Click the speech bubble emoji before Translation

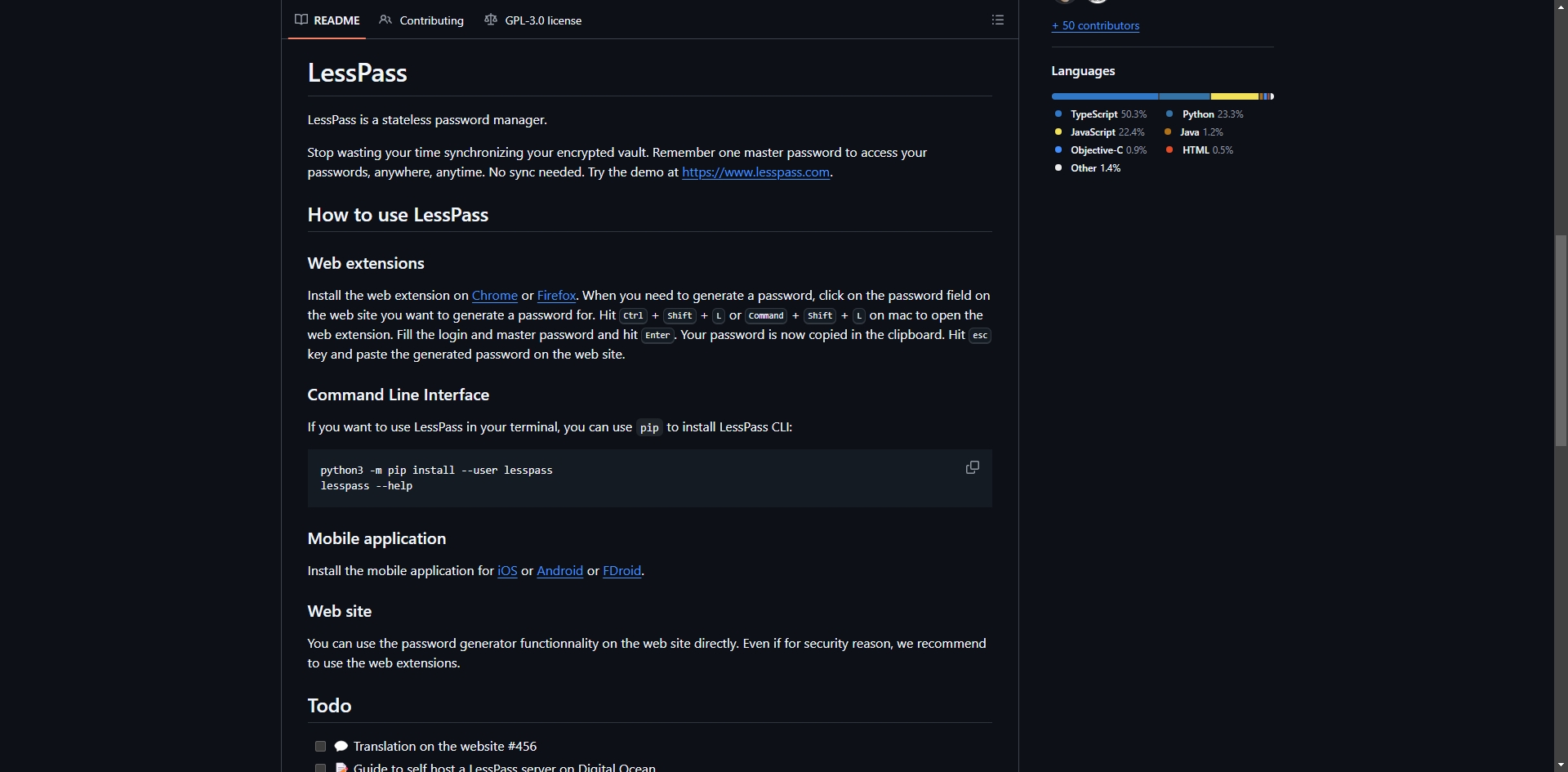tap(341, 747)
